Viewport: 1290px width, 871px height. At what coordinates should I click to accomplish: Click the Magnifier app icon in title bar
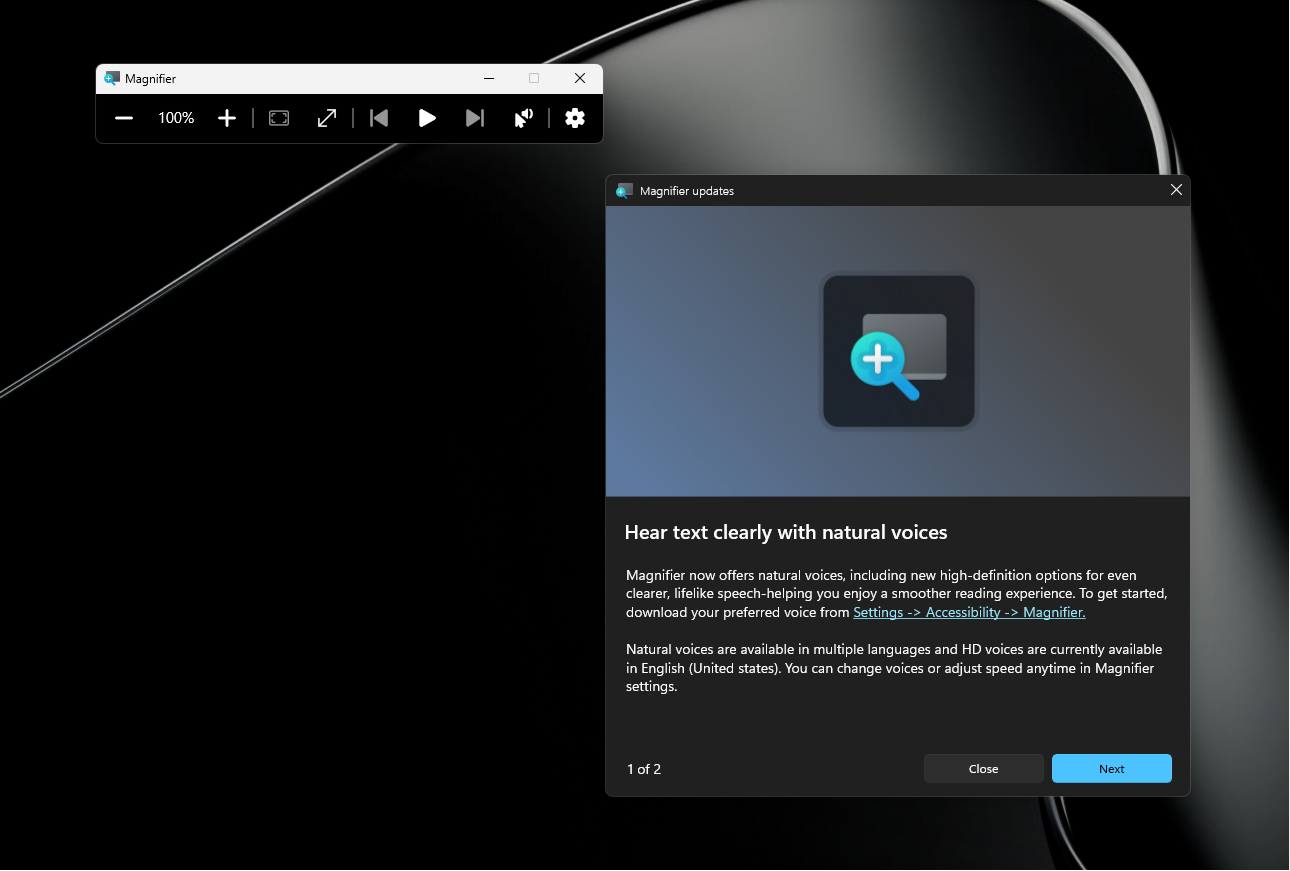112,78
